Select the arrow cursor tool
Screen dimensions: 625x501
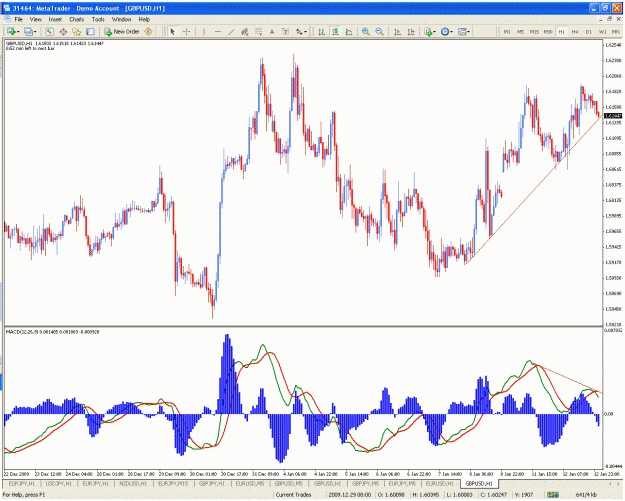pyautogui.click(x=173, y=31)
